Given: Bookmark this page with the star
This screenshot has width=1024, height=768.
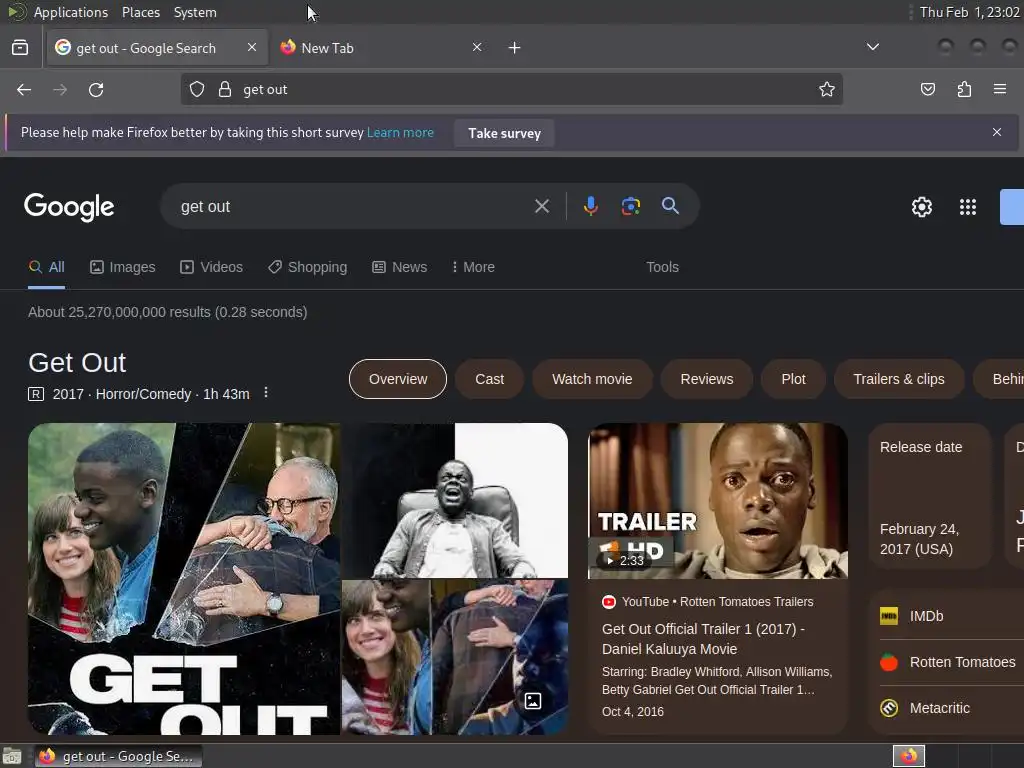Looking at the screenshot, I should tap(827, 89).
